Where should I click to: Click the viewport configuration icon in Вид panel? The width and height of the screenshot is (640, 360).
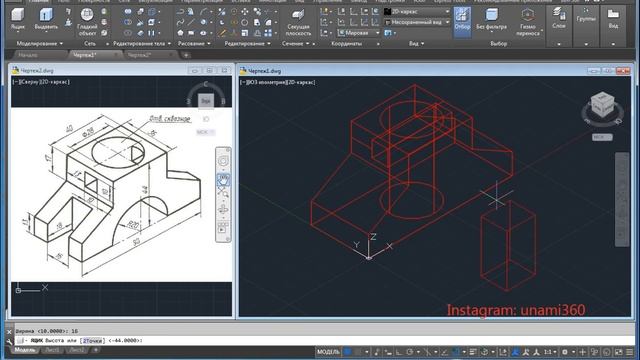388,33
